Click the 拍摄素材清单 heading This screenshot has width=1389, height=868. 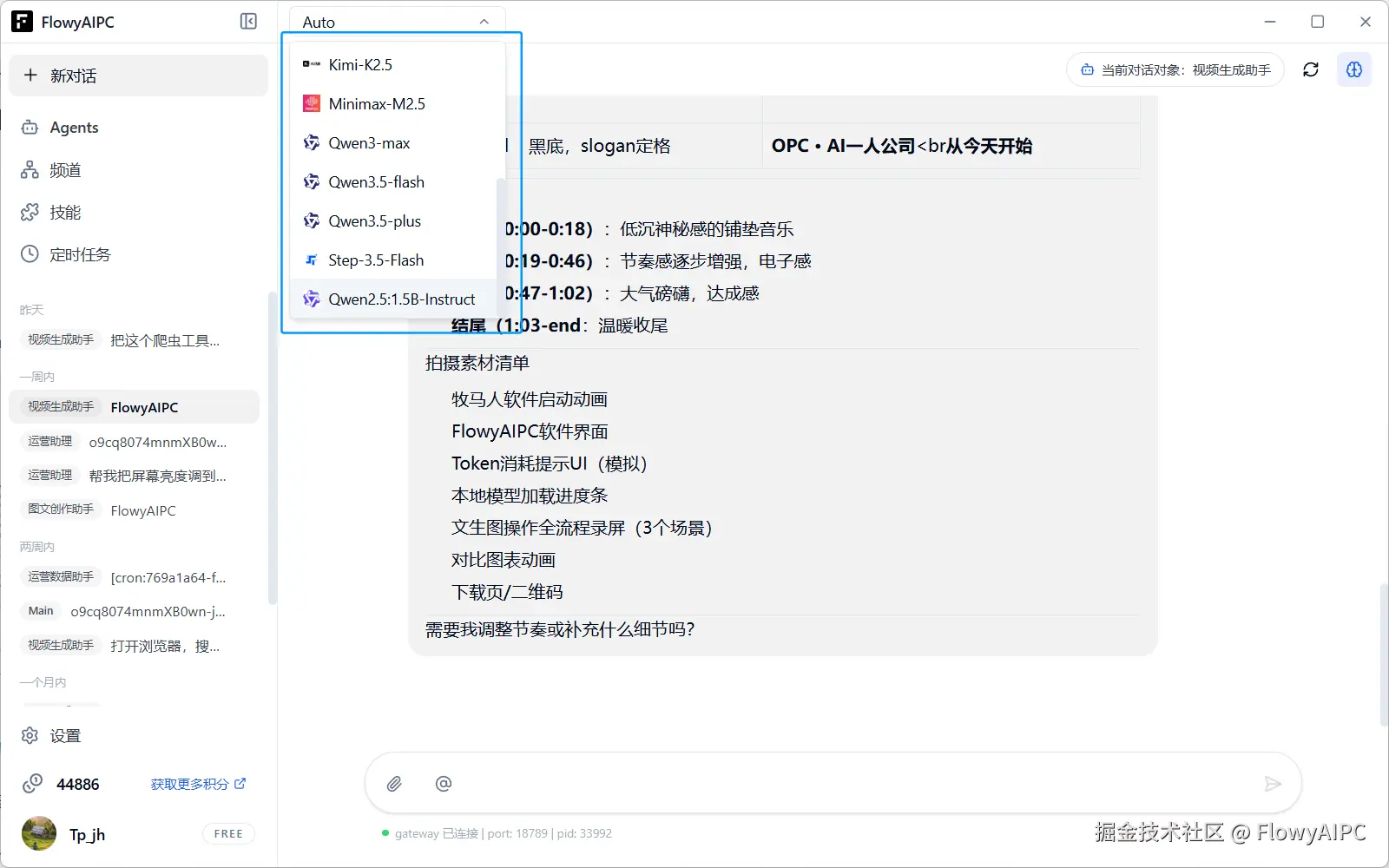477,363
